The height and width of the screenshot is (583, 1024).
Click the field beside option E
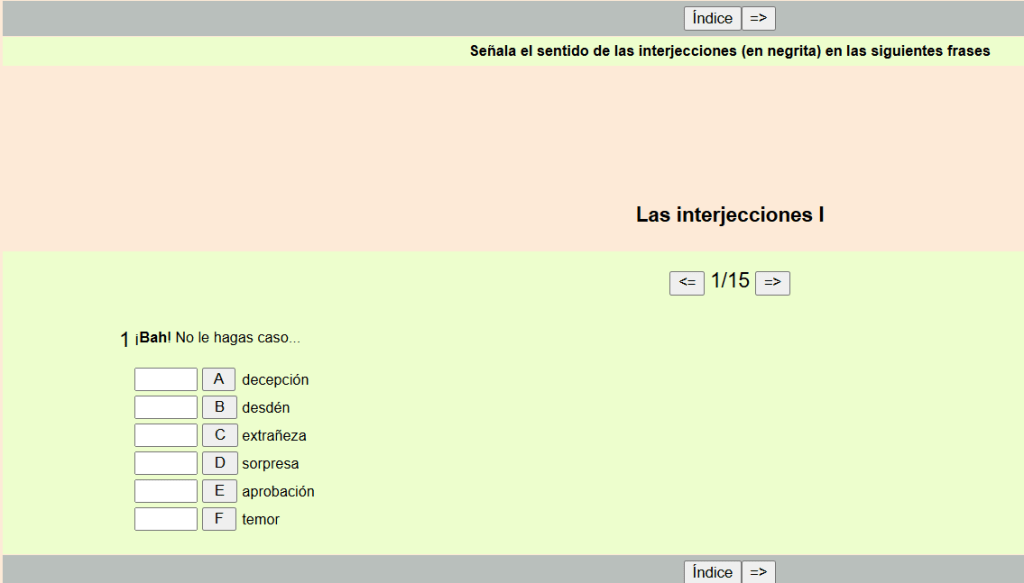[x=166, y=492]
